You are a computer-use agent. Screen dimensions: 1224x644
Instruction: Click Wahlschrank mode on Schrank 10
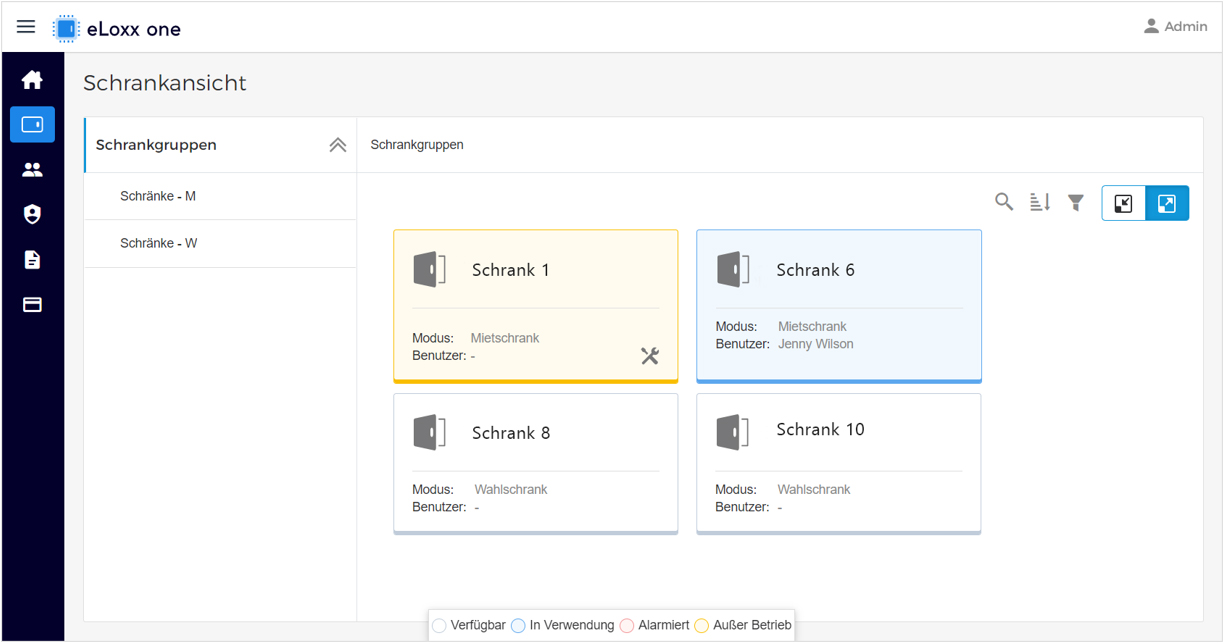pyautogui.click(x=814, y=490)
